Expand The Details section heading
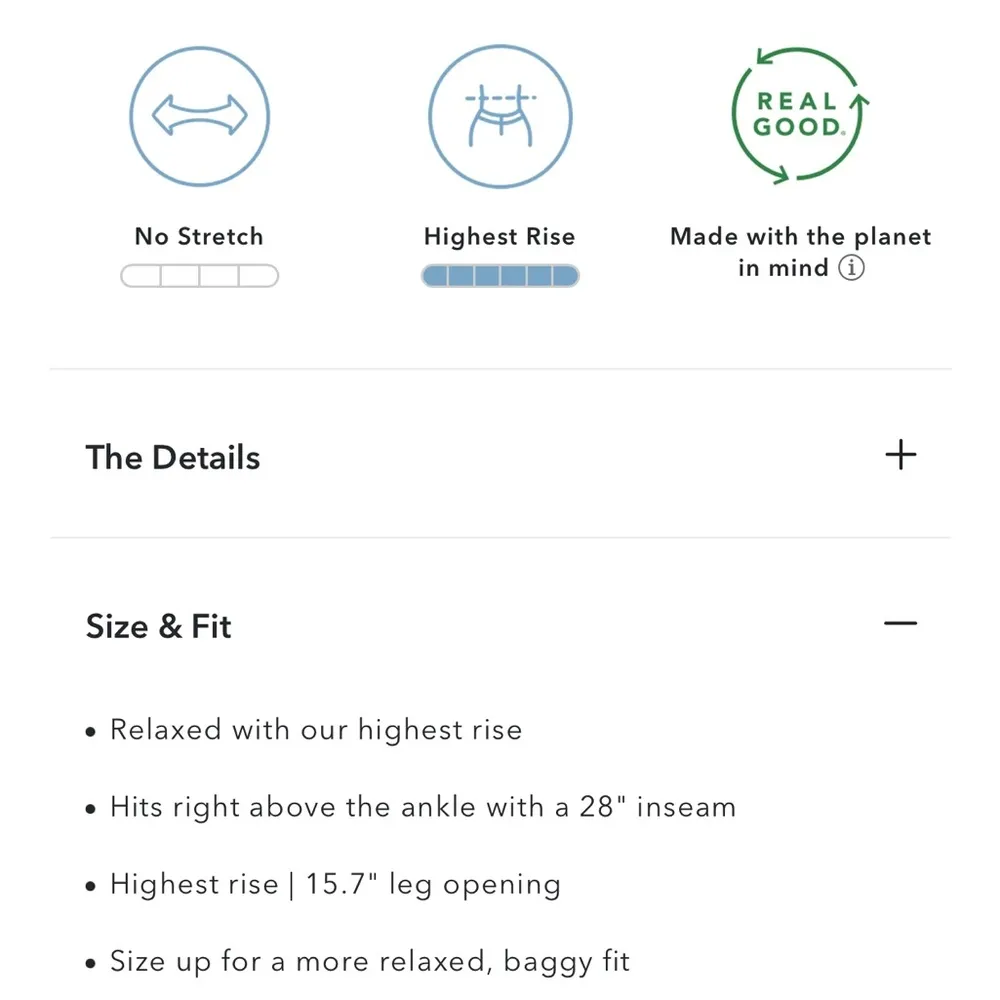Screen dimensions: 1000x1000 coord(173,457)
